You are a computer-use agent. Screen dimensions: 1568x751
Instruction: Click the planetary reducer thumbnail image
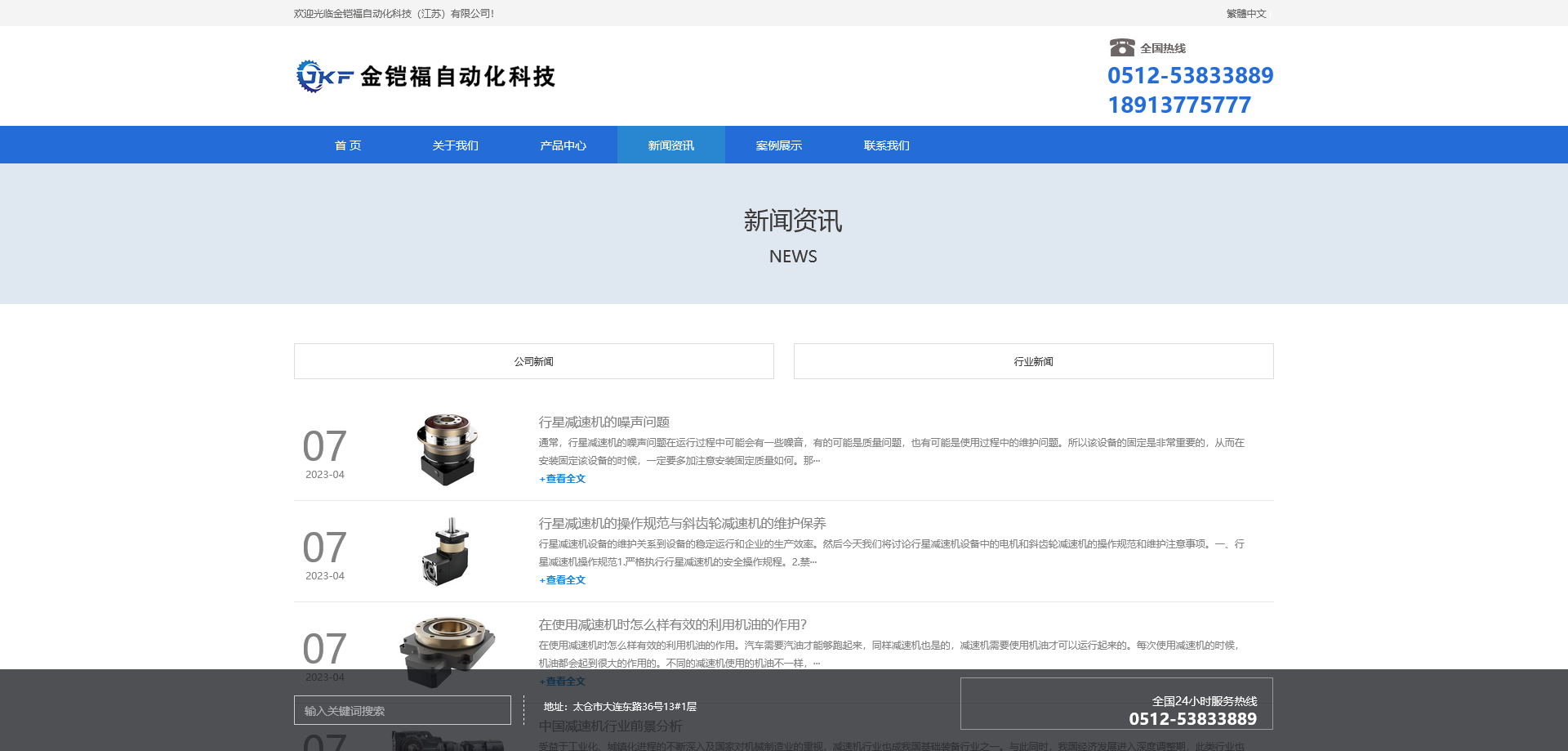point(446,449)
